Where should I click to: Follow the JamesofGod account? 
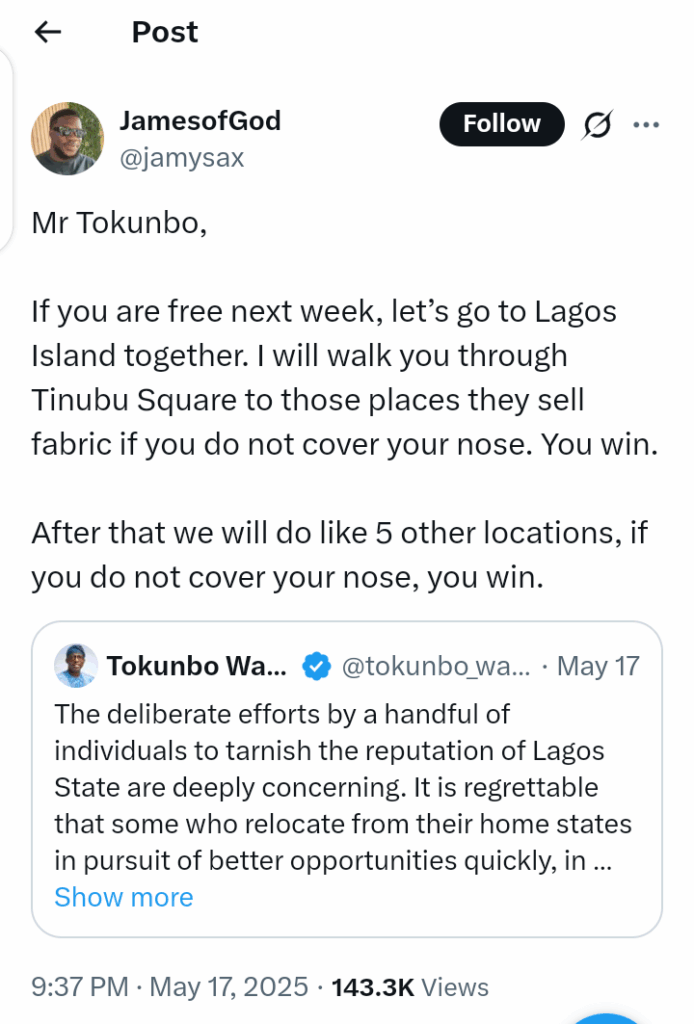[x=501, y=124]
